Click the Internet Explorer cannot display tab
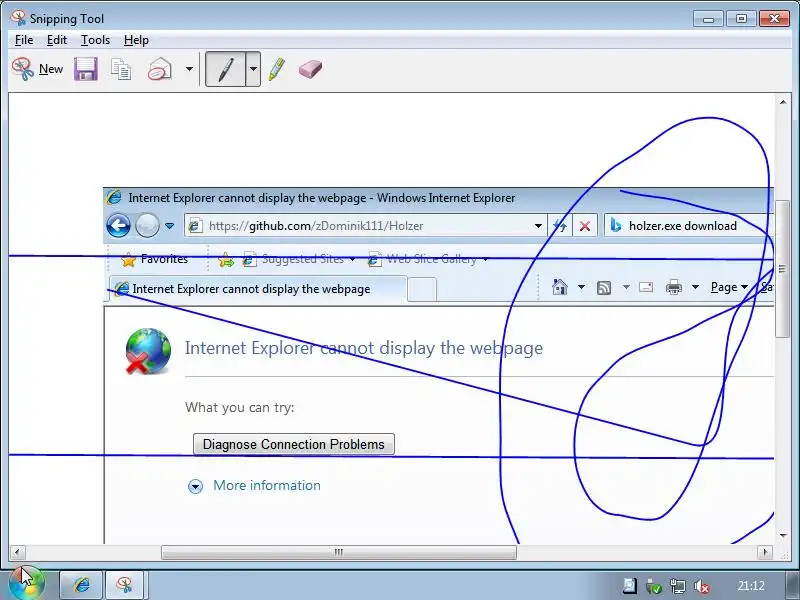The image size is (800, 600). coord(258,289)
